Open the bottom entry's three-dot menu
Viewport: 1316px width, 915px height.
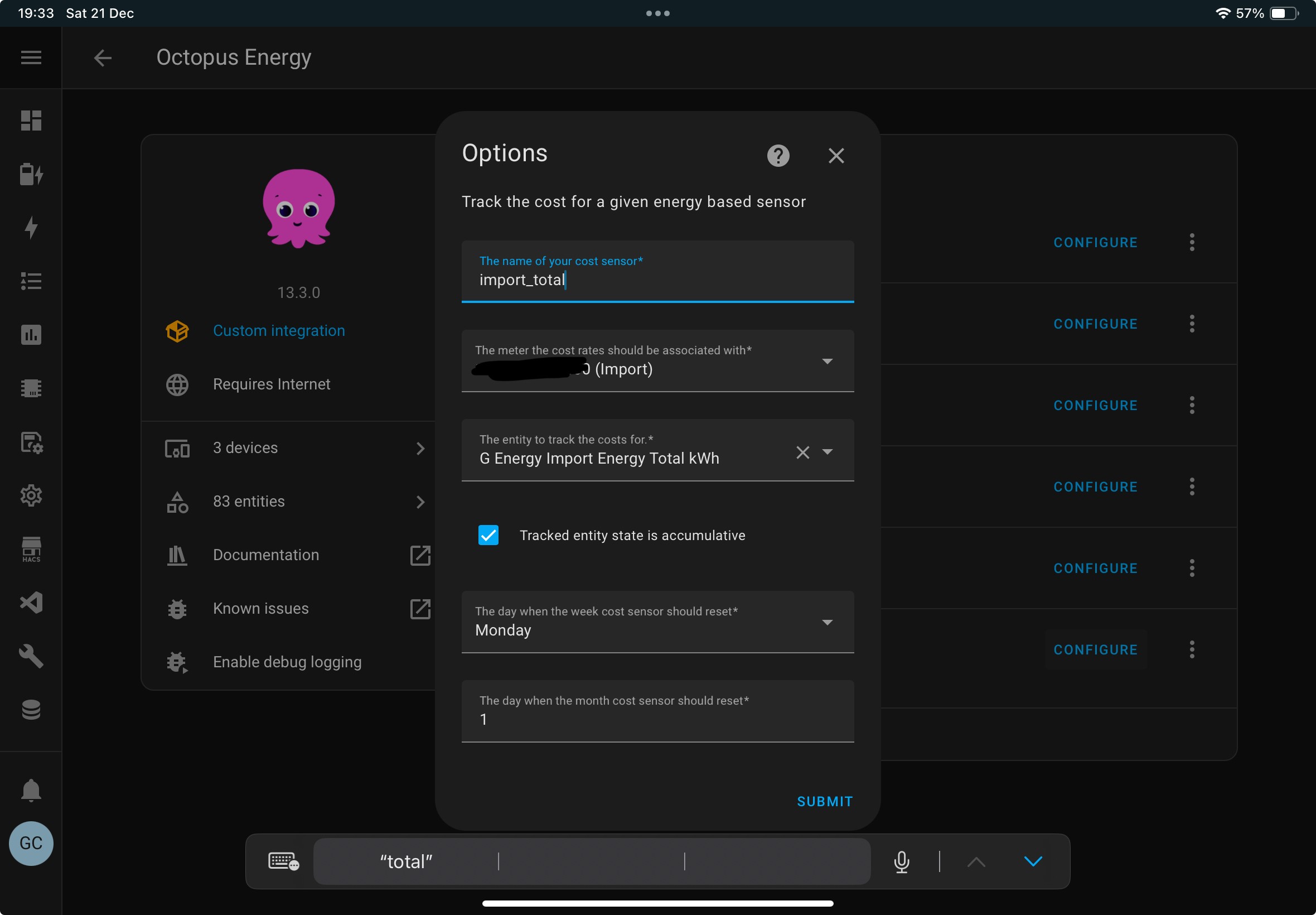(x=1192, y=649)
